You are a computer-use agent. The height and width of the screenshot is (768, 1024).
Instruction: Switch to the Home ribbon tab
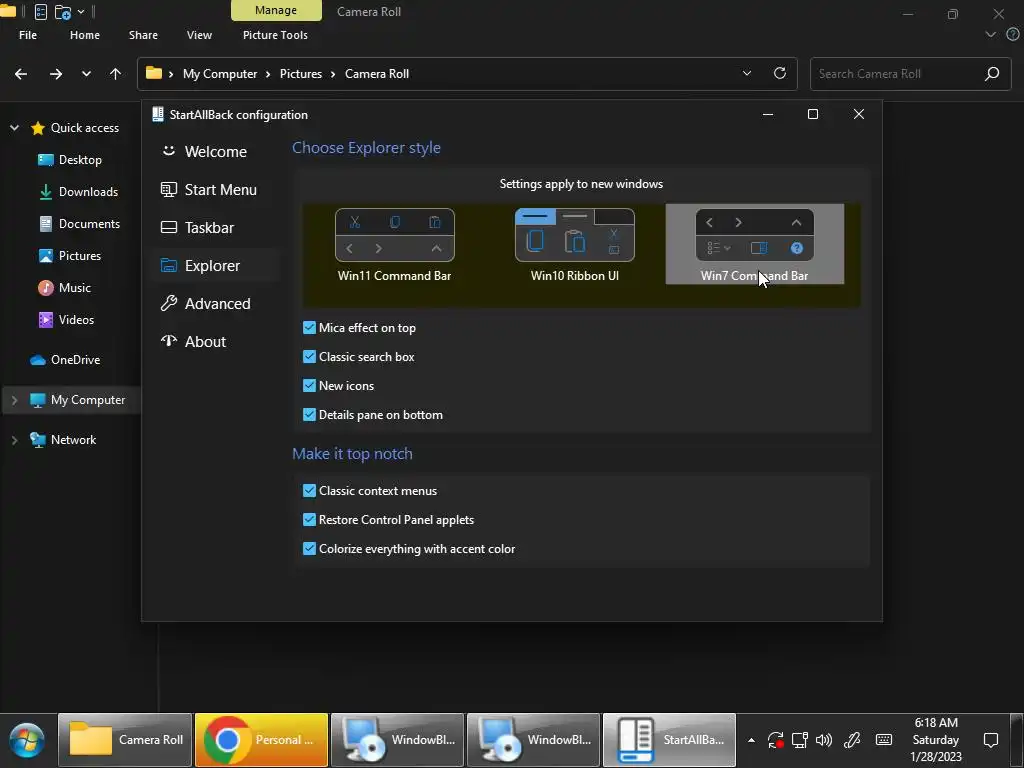click(85, 35)
